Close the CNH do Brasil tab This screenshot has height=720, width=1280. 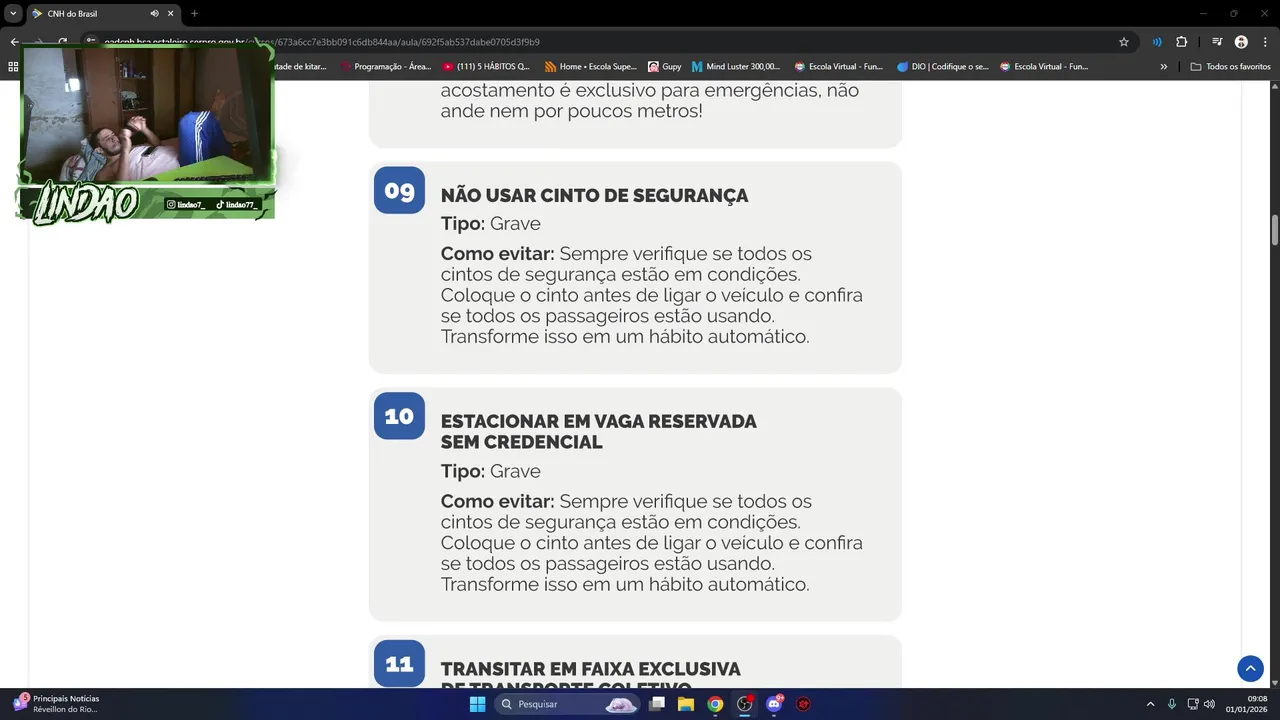[x=171, y=14]
